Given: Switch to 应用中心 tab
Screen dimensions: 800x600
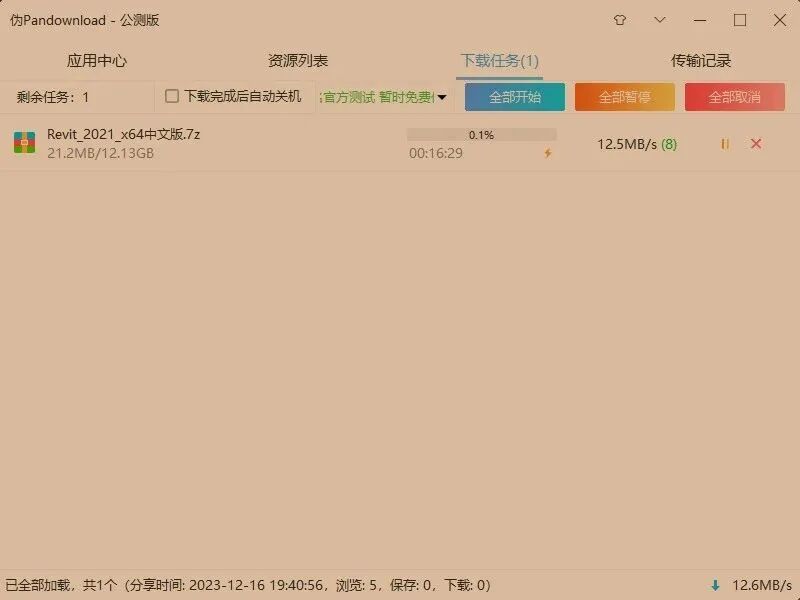Looking at the screenshot, I should tap(96, 61).
